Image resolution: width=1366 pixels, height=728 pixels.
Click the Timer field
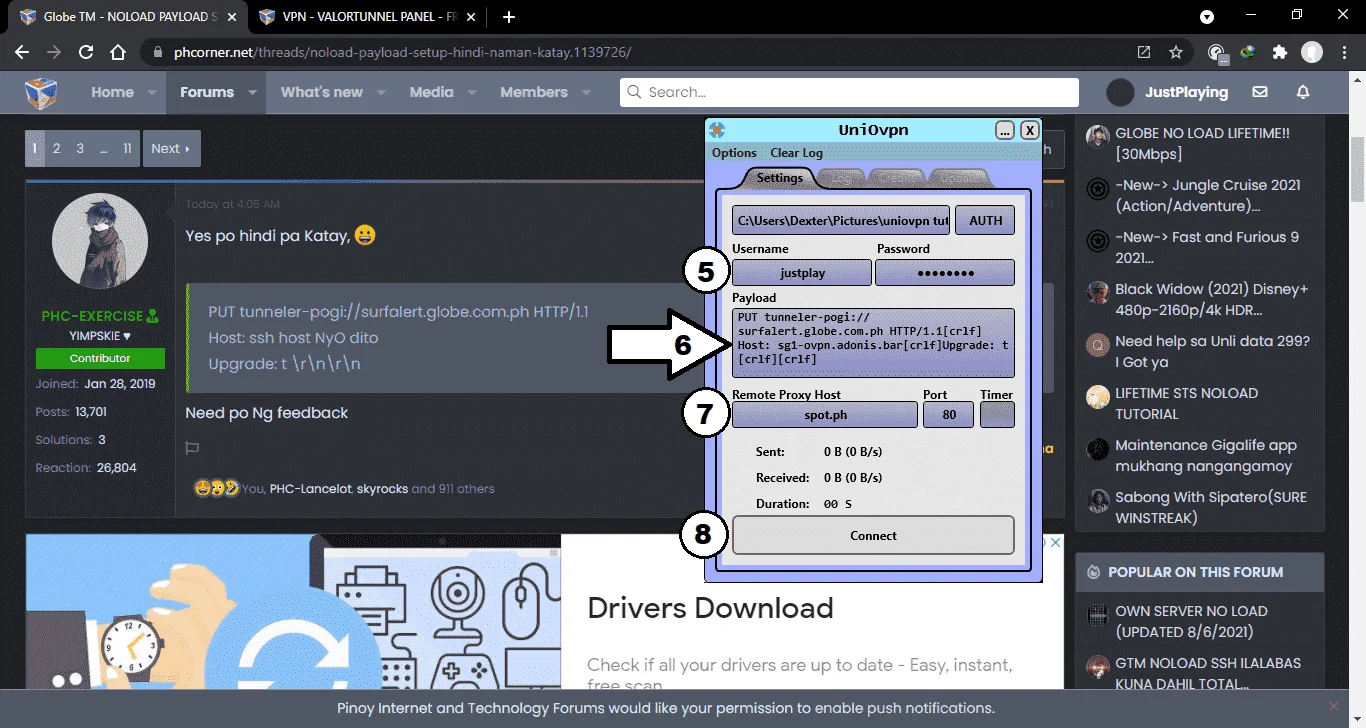click(997, 414)
